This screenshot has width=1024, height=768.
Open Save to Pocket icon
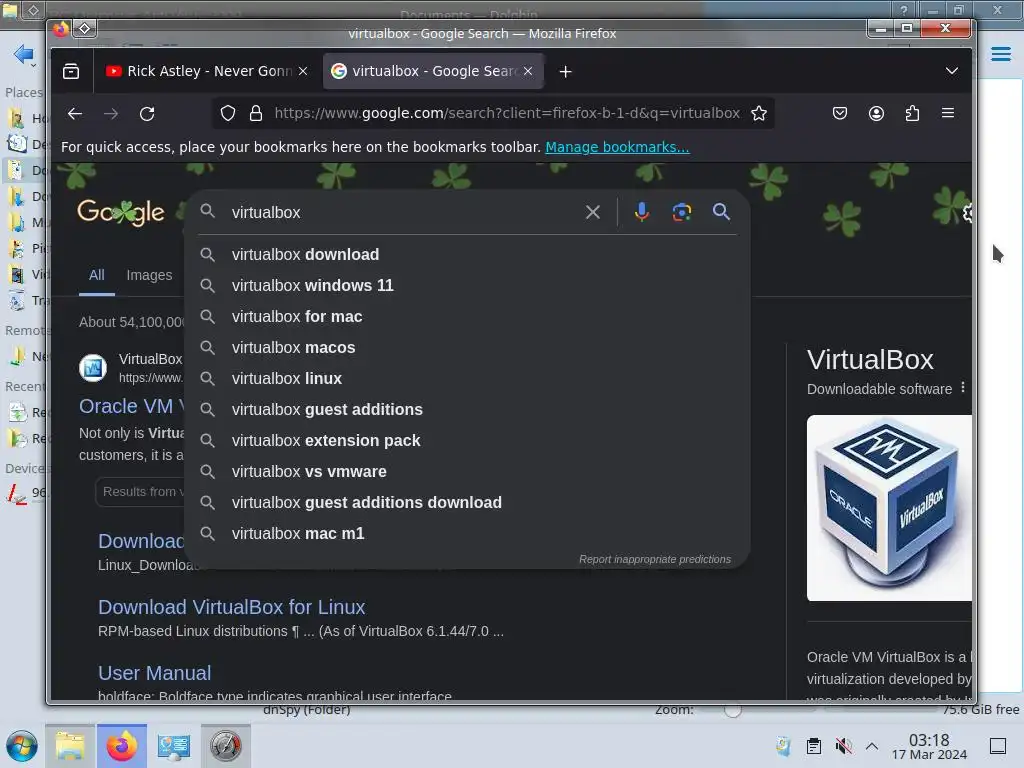(x=840, y=114)
